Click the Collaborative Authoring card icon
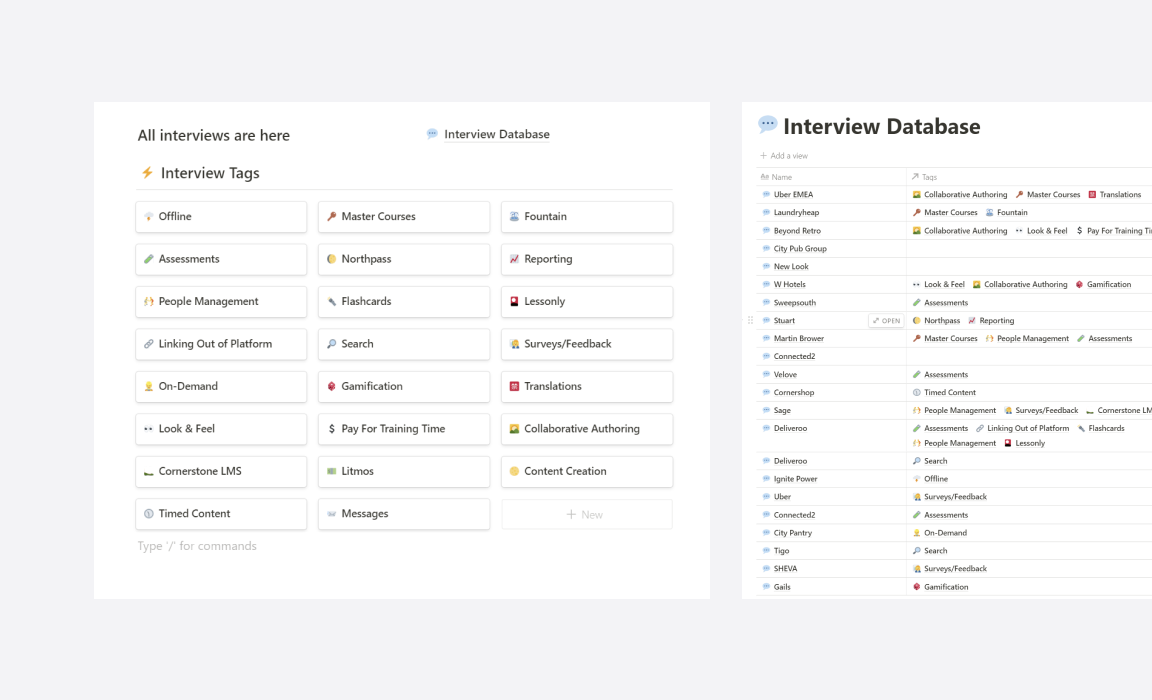 (514, 429)
